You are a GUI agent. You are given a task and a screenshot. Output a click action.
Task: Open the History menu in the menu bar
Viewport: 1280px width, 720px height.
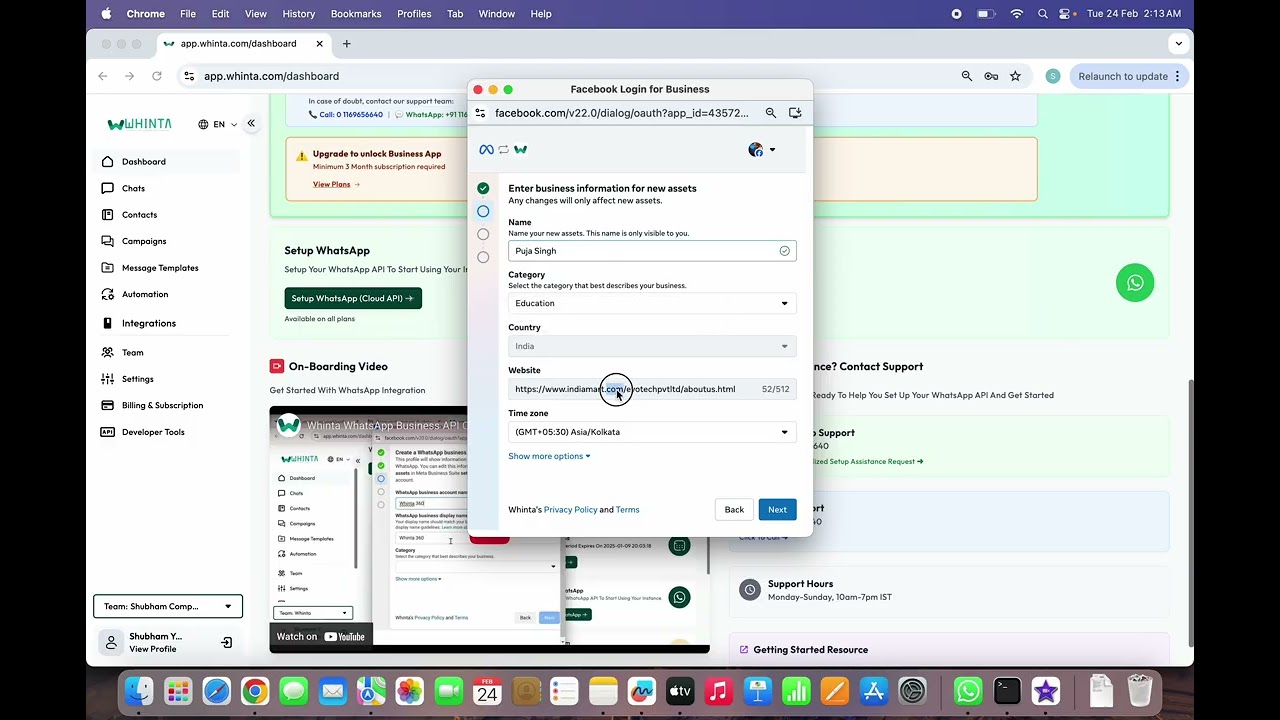tap(299, 14)
